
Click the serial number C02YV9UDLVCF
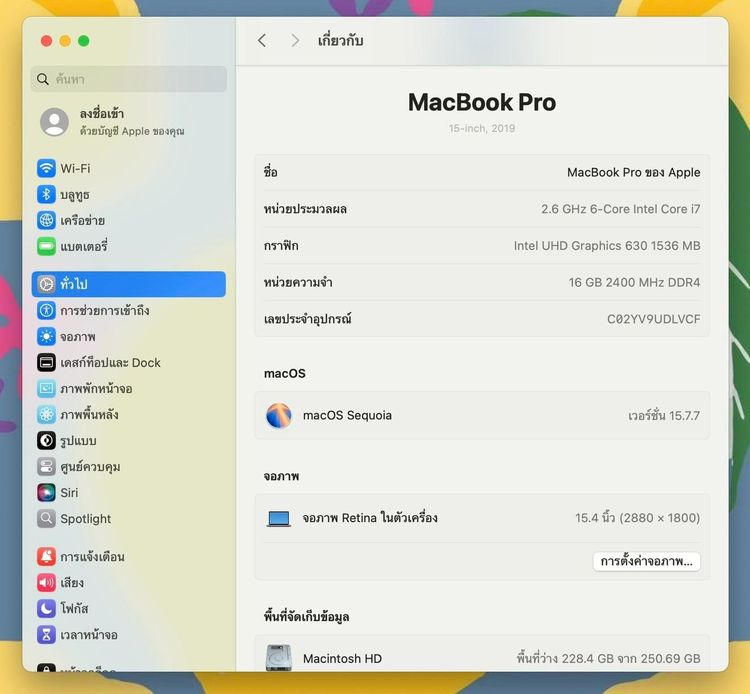point(653,319)
